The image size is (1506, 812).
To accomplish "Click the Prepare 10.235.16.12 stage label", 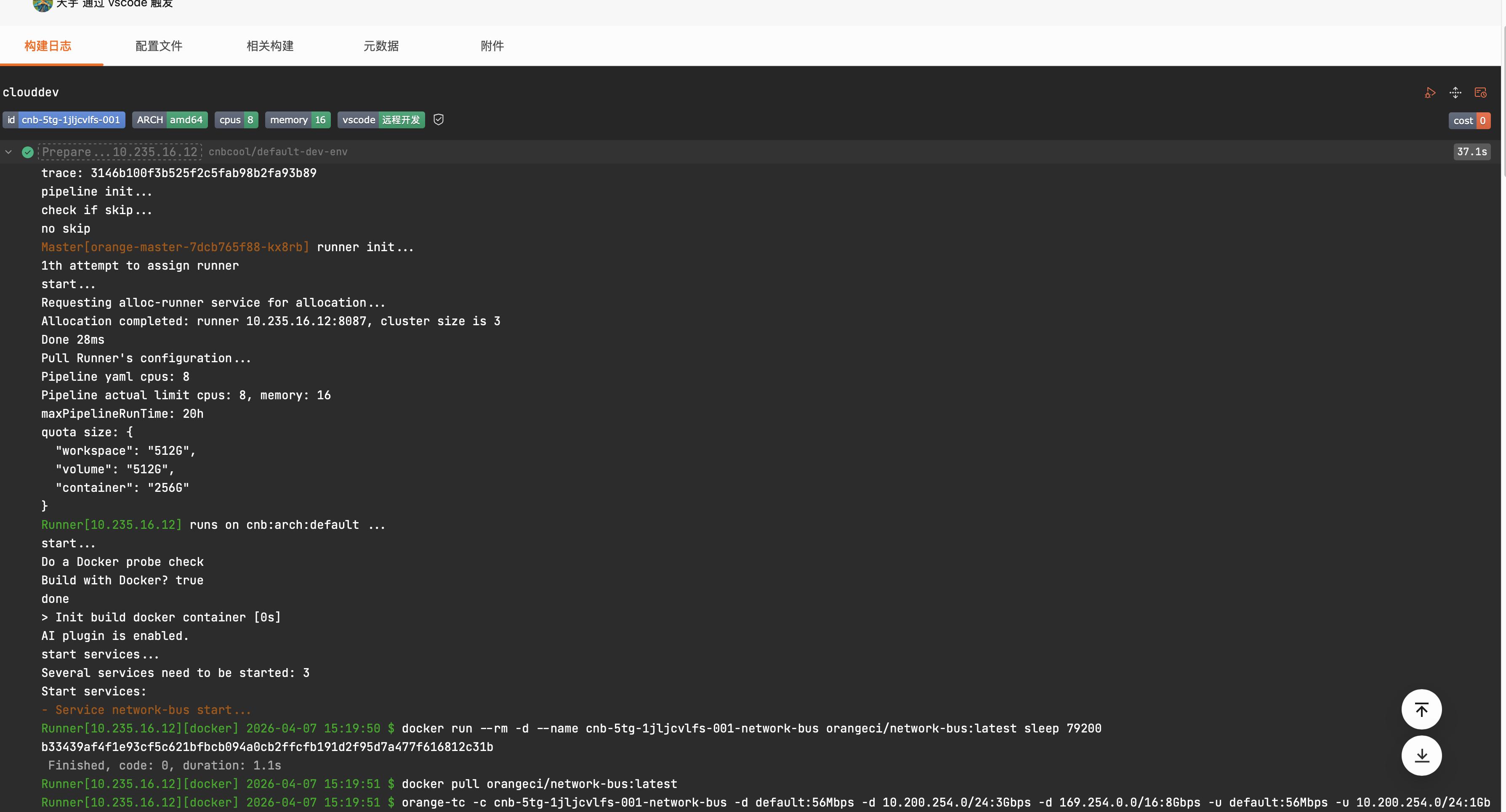I will (x=120, y=152).
